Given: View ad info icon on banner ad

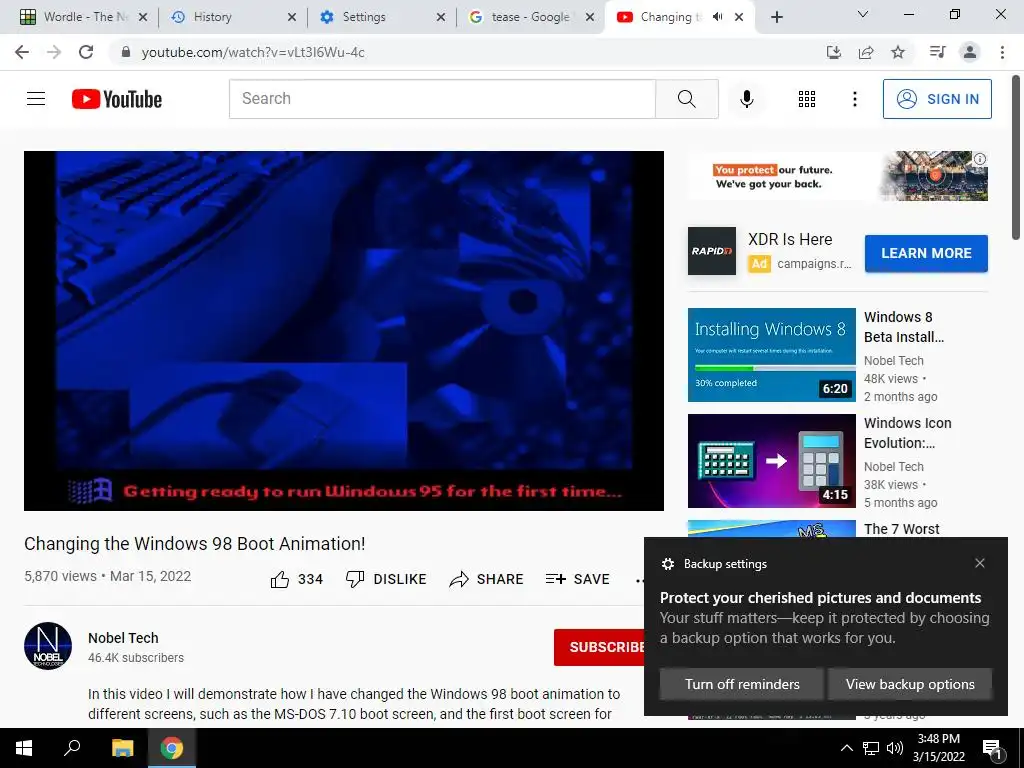Looking at the screenshot, I should coord(980,159).
